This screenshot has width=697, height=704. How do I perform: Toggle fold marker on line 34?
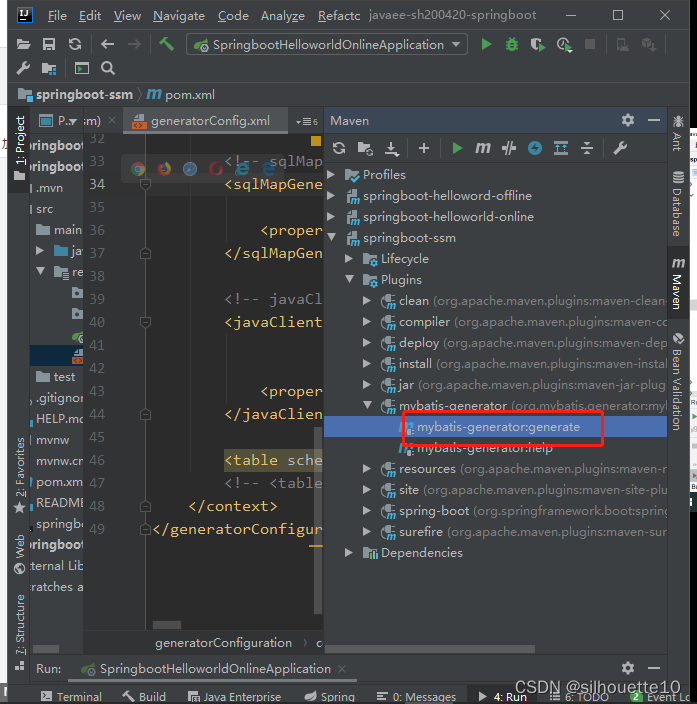click(x=145, y=184)
